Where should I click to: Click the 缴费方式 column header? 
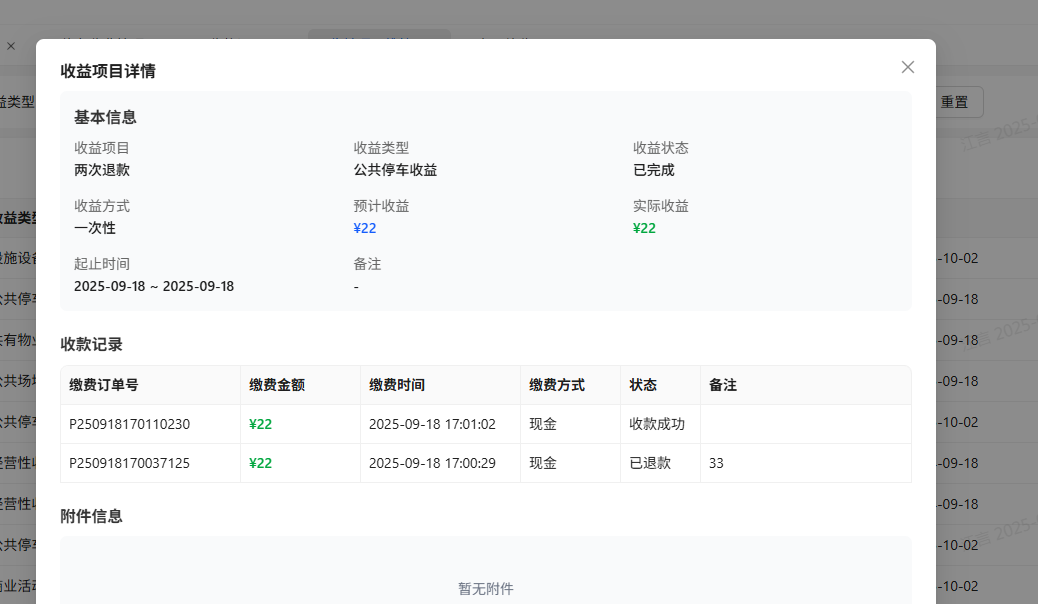tap(557, 385)
